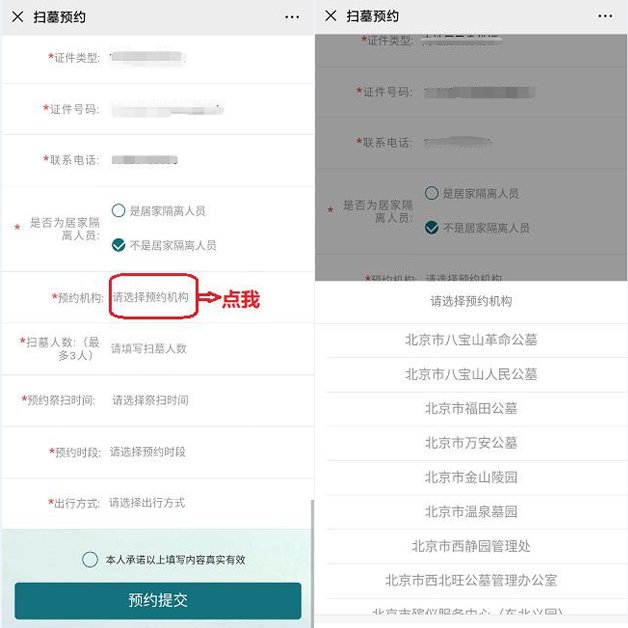Select 是居家隔离人员 radio in left form
The height and width of the screenshot is (628, 628).
[119, 210]
